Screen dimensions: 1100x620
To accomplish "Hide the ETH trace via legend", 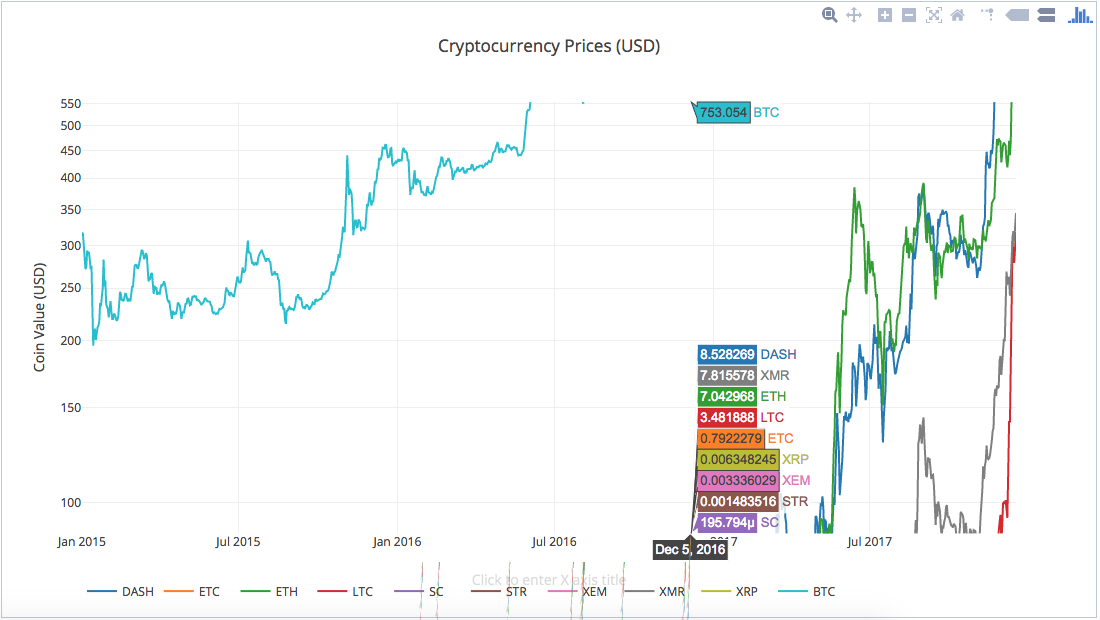I will (x=269, y=592).
